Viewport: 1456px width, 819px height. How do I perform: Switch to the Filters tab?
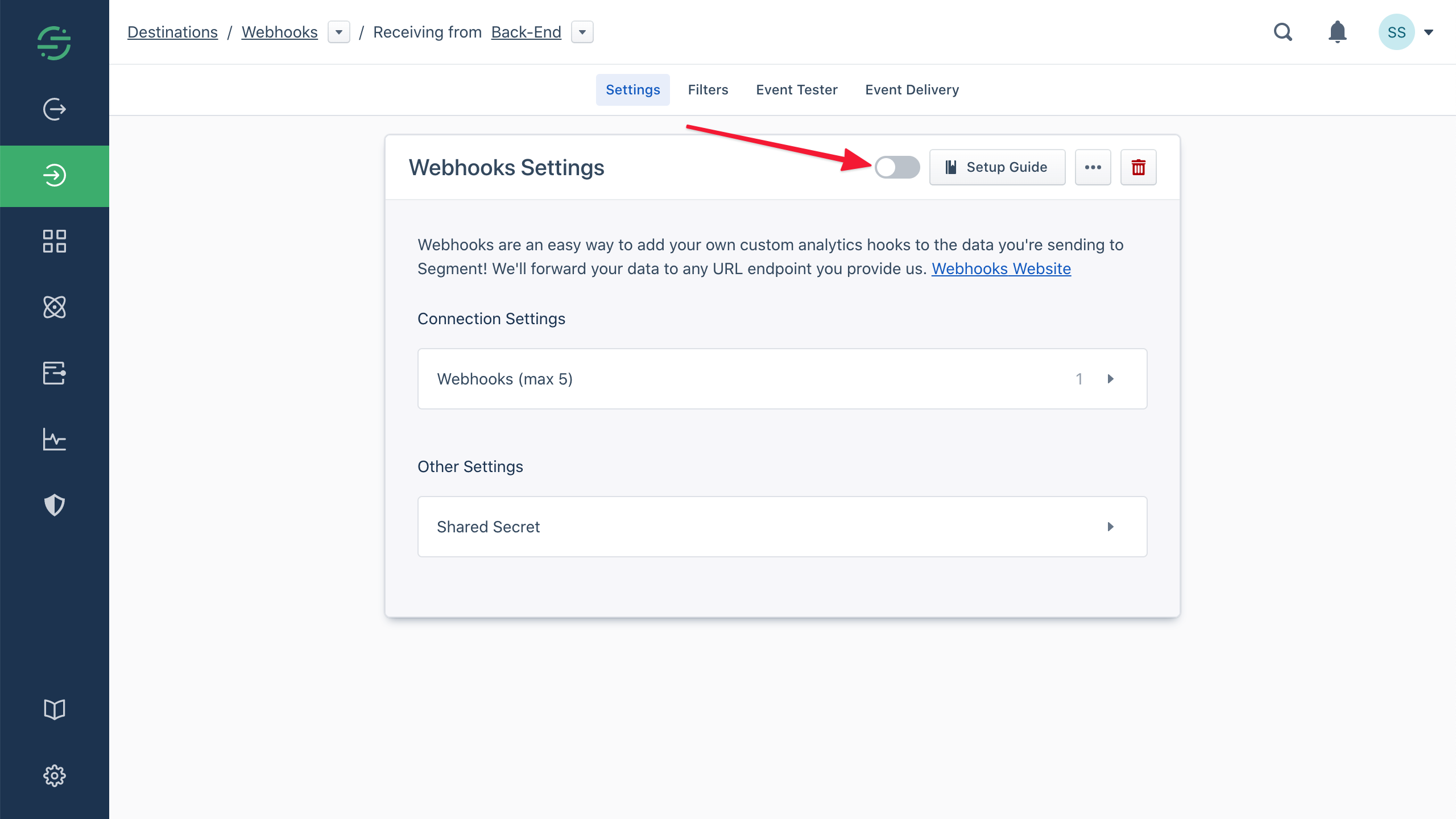(708, 90)
